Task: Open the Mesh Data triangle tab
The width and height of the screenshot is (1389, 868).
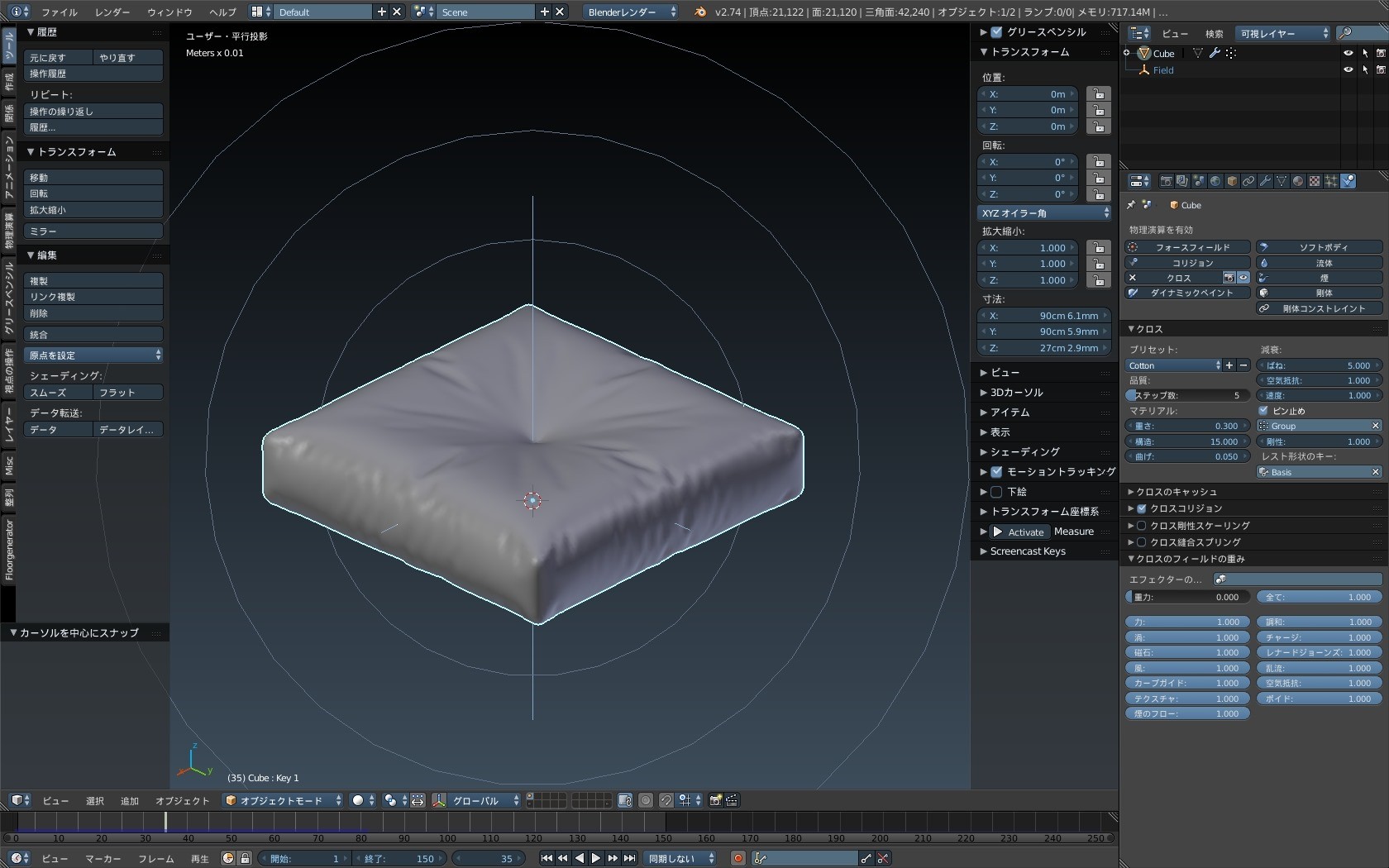Action: pyautogui.click(x=1282, y=181)
